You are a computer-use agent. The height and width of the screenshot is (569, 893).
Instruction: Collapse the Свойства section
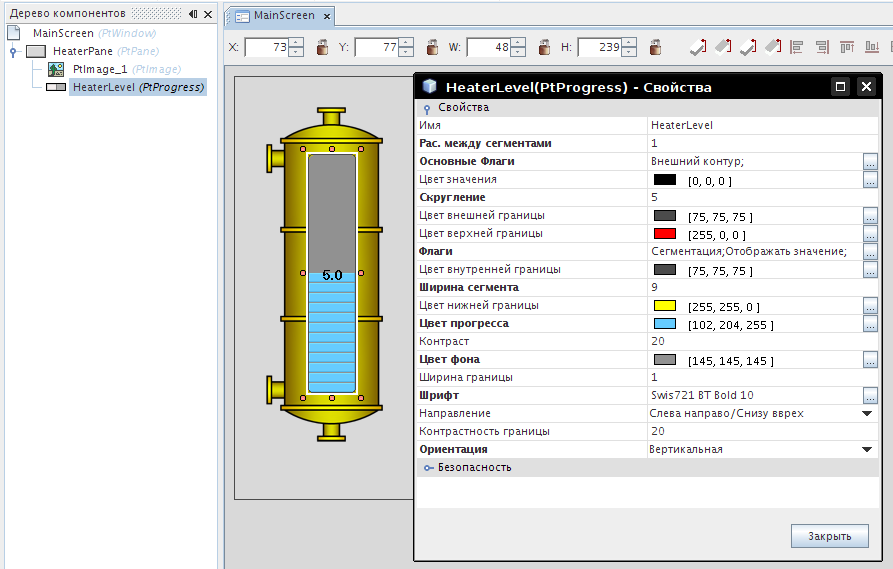pyautogui.click(x=427, y=108)
